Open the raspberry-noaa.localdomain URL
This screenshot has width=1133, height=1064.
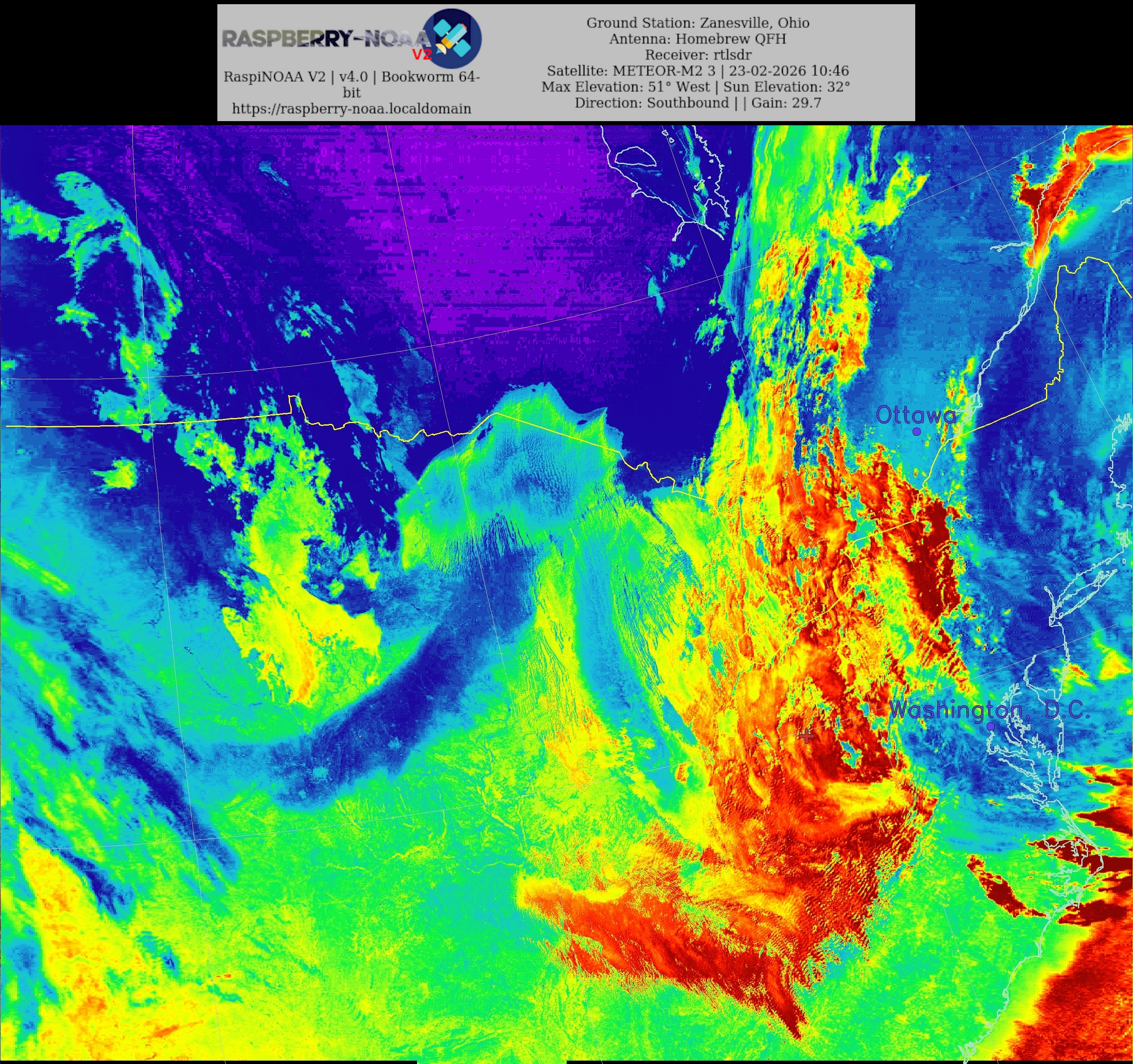coord(351,109)
